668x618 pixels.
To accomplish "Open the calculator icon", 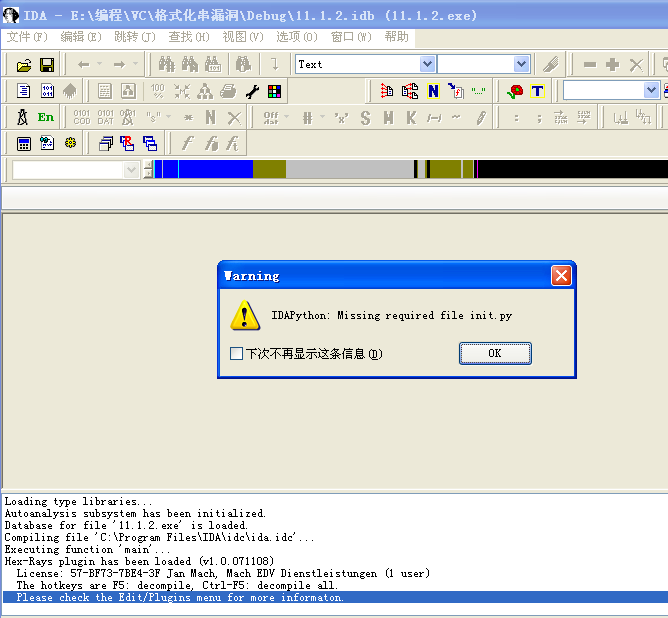I will tap(24, 144).
